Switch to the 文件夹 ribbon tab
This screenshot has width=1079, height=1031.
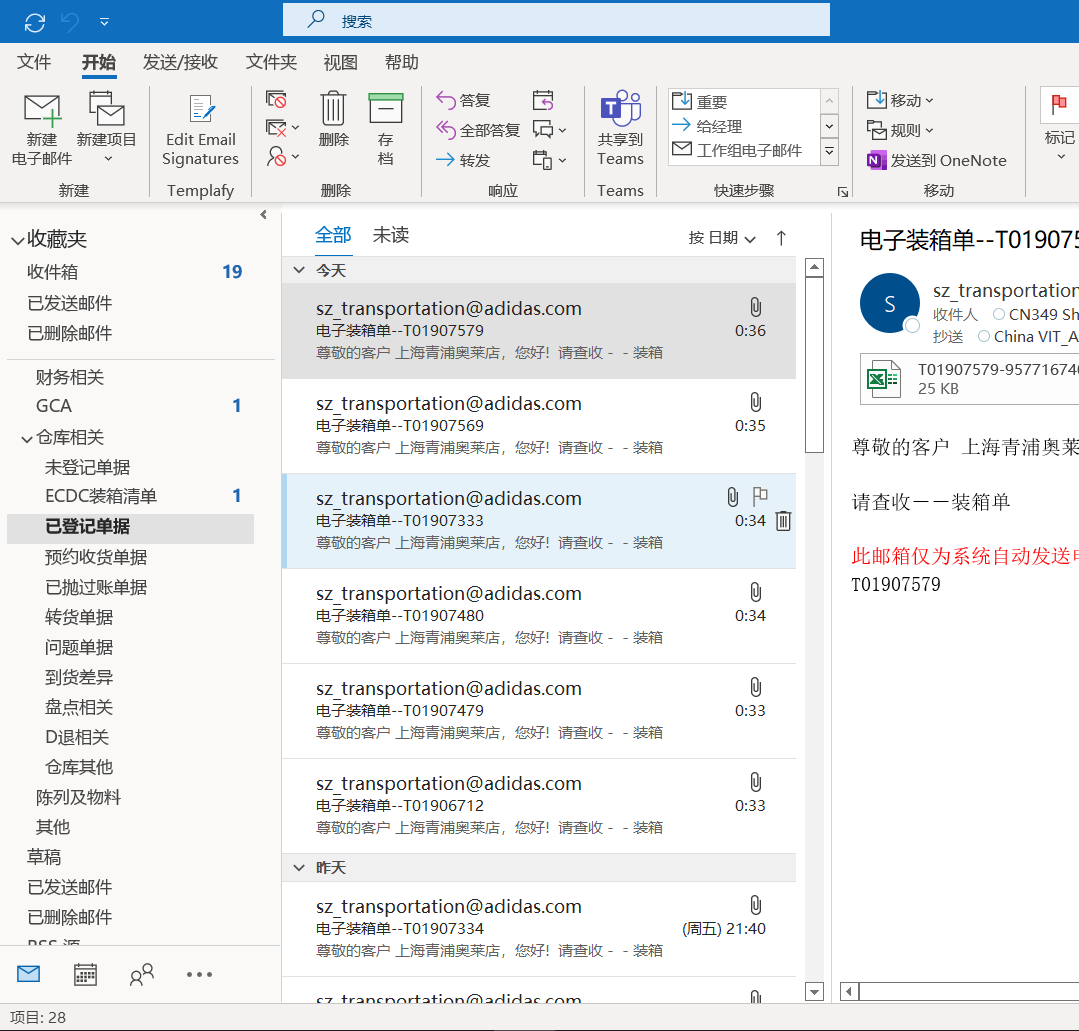point(271,63)
